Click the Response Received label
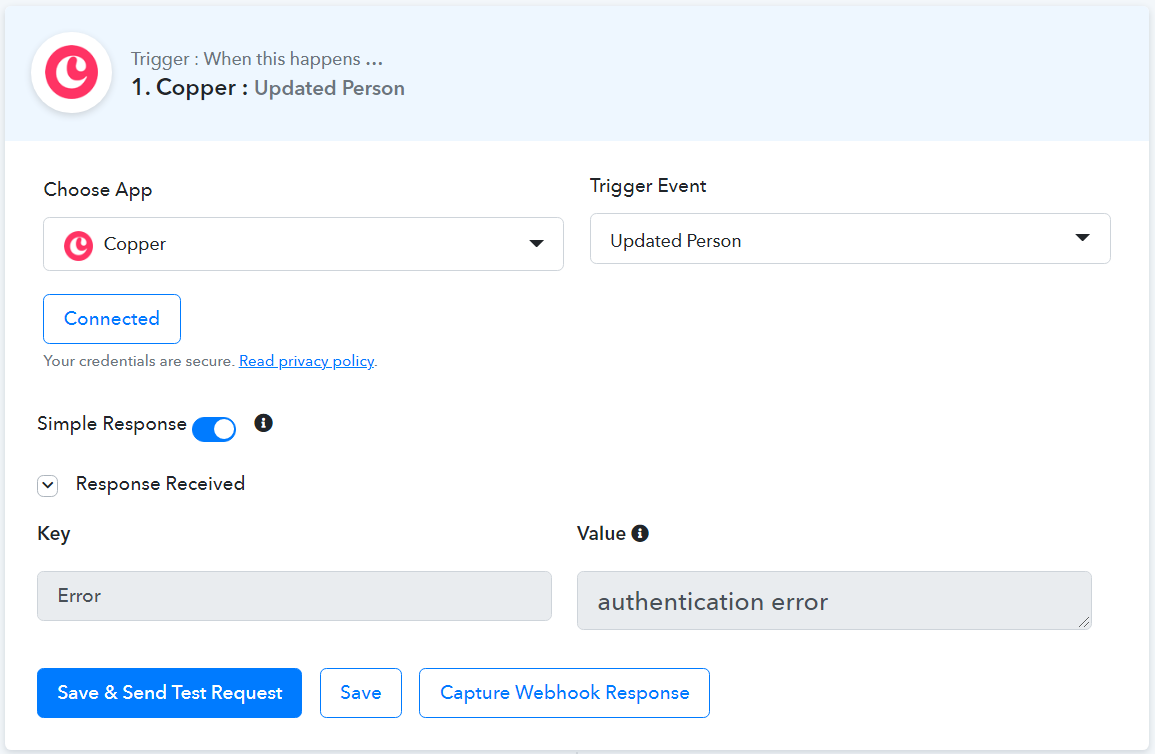 pos(161,484)
